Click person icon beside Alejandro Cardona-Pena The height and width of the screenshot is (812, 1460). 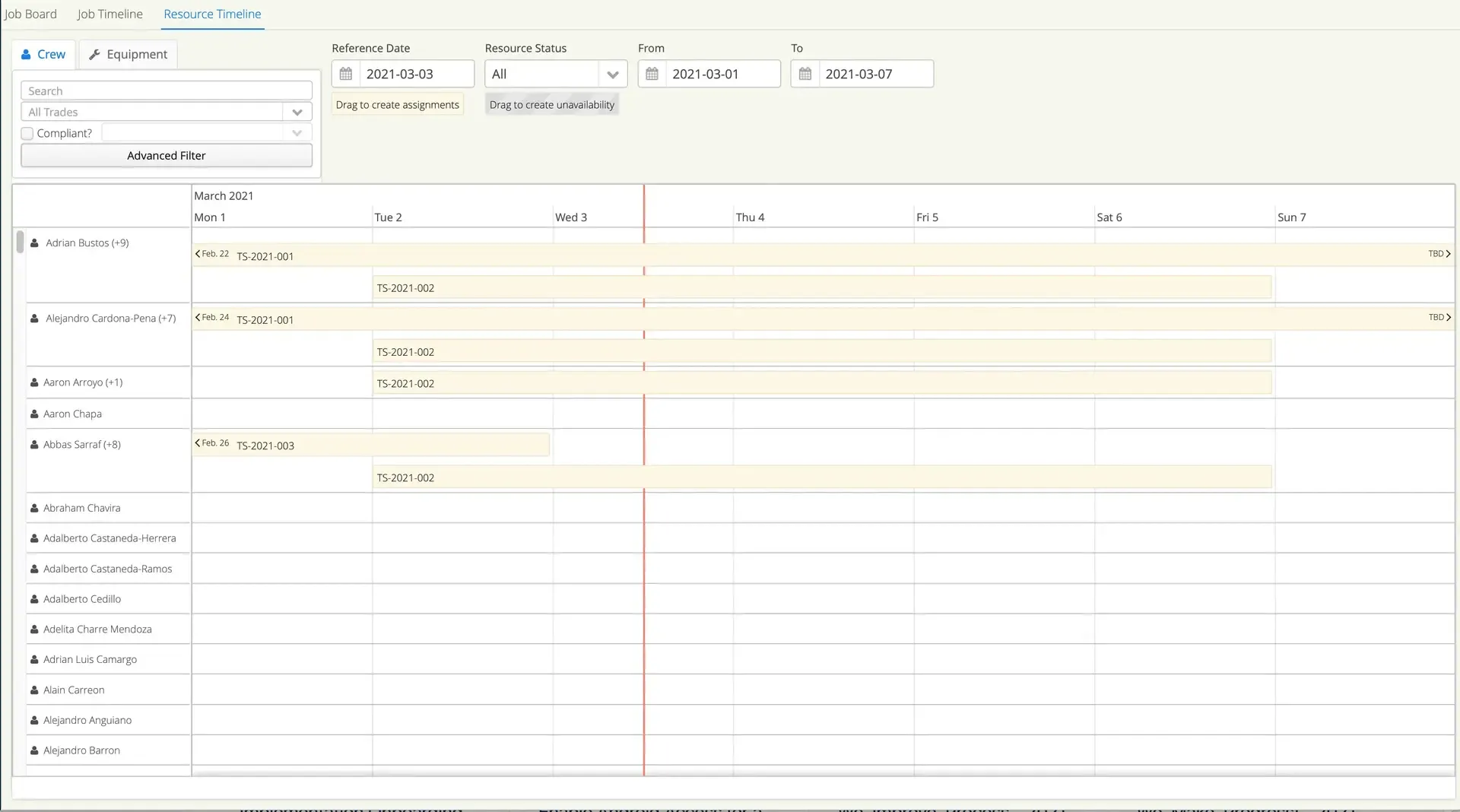(x=34, y=319)
